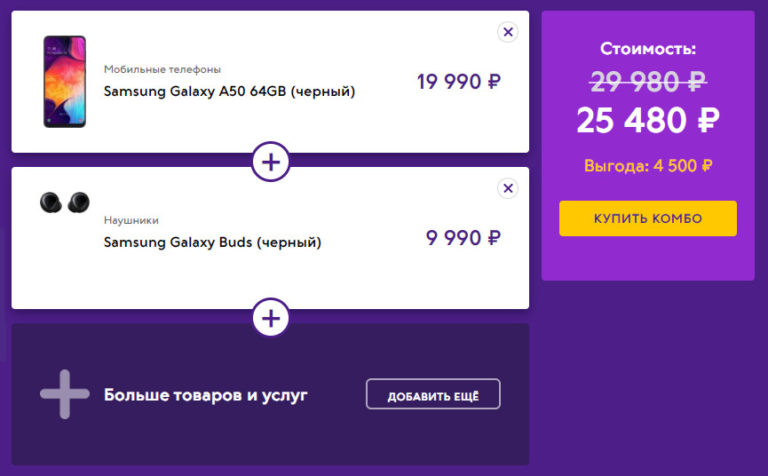This screenshot has width=768, height=476.
Task: Click the Больше товаров и услуг heading
Action: point(206,395)
